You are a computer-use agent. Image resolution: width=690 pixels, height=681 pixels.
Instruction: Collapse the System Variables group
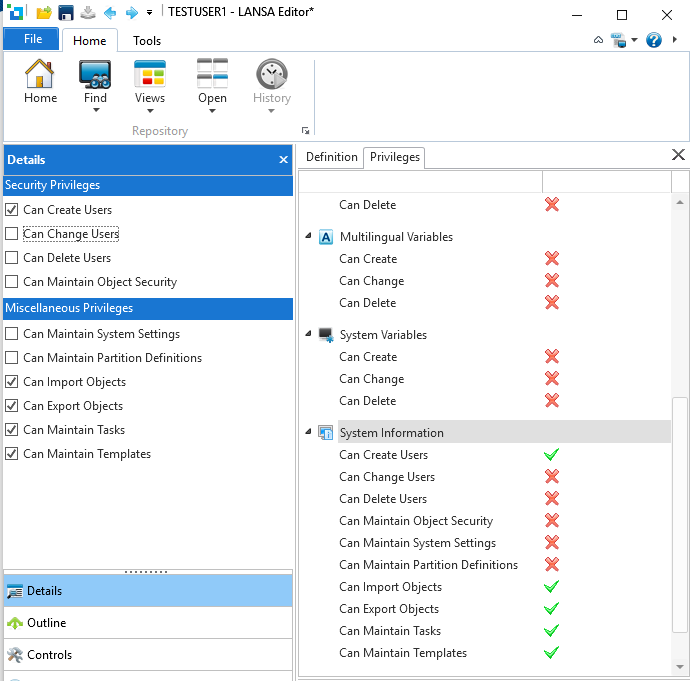(307, 335)
